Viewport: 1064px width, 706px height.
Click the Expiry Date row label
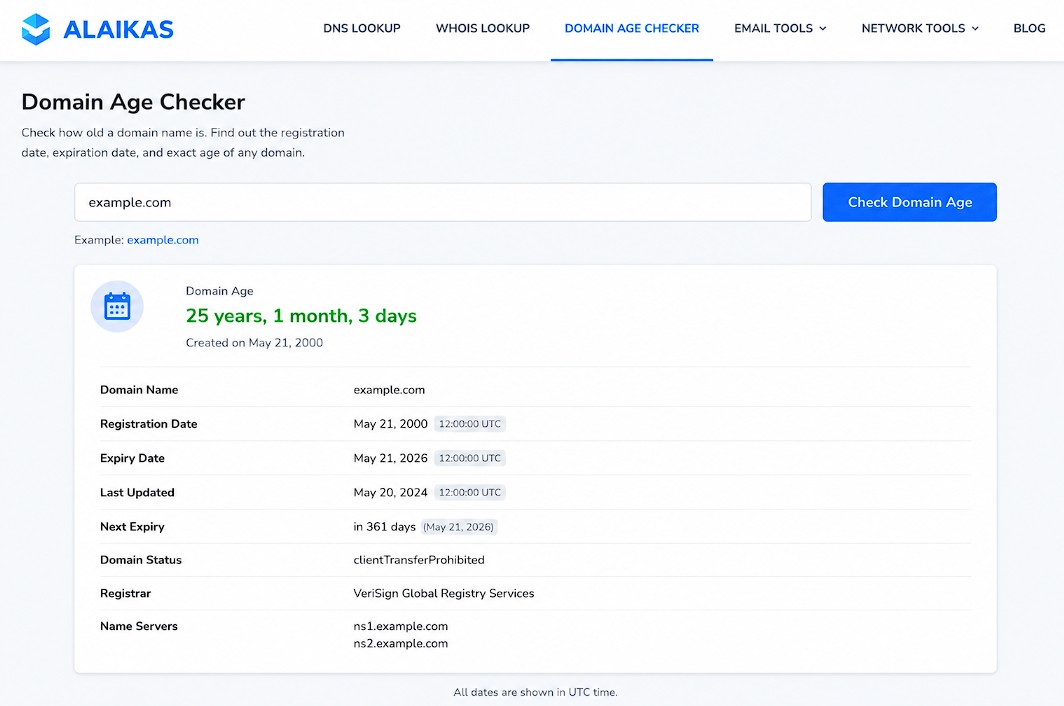(132, 458)
